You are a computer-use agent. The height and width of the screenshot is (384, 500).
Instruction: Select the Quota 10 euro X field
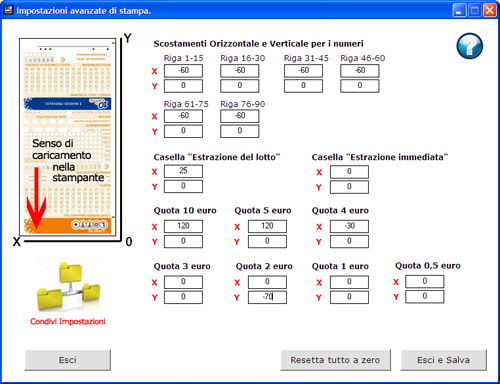click(x=183, y=226)
